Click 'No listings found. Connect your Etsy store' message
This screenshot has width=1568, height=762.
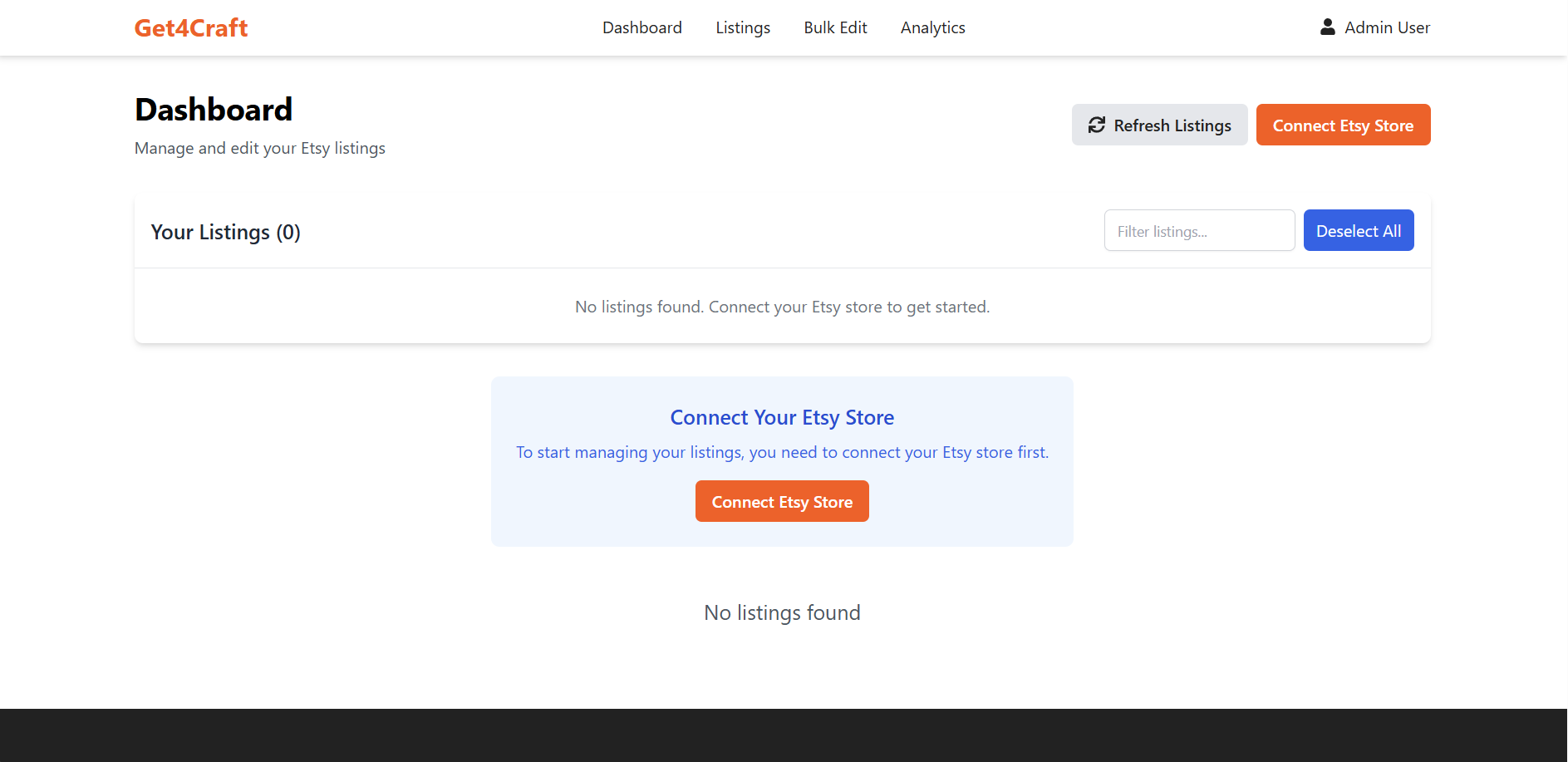(x=782, y=307)
